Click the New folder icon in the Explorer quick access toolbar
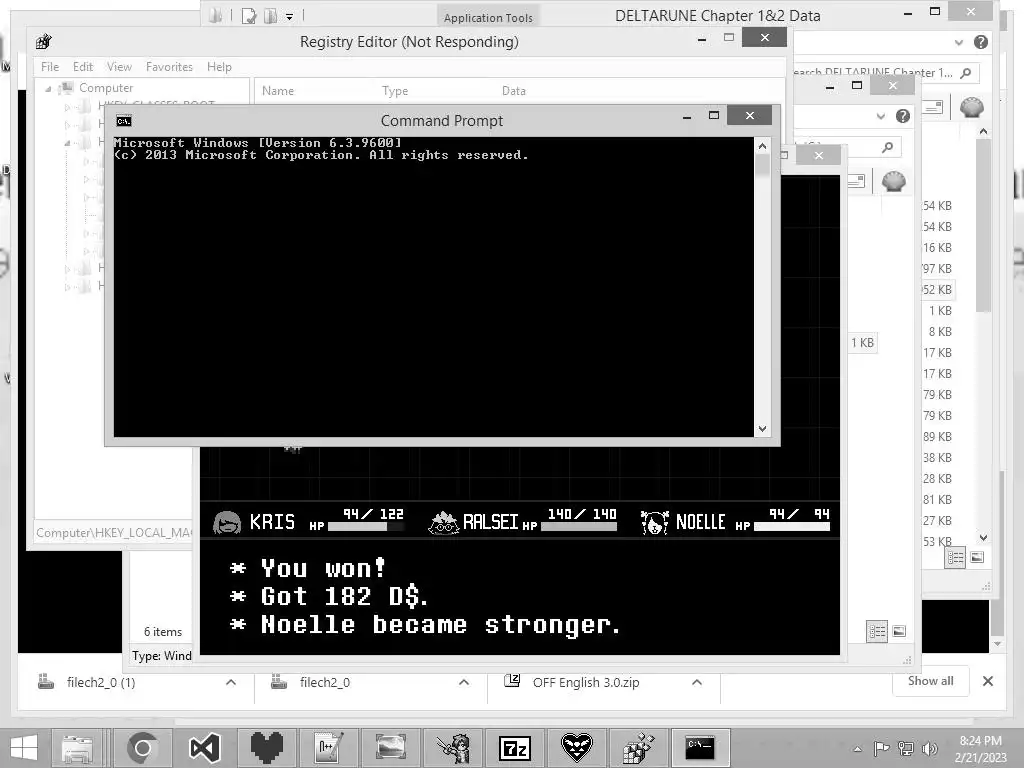1024x768 pixels. (x=270, y=16)
